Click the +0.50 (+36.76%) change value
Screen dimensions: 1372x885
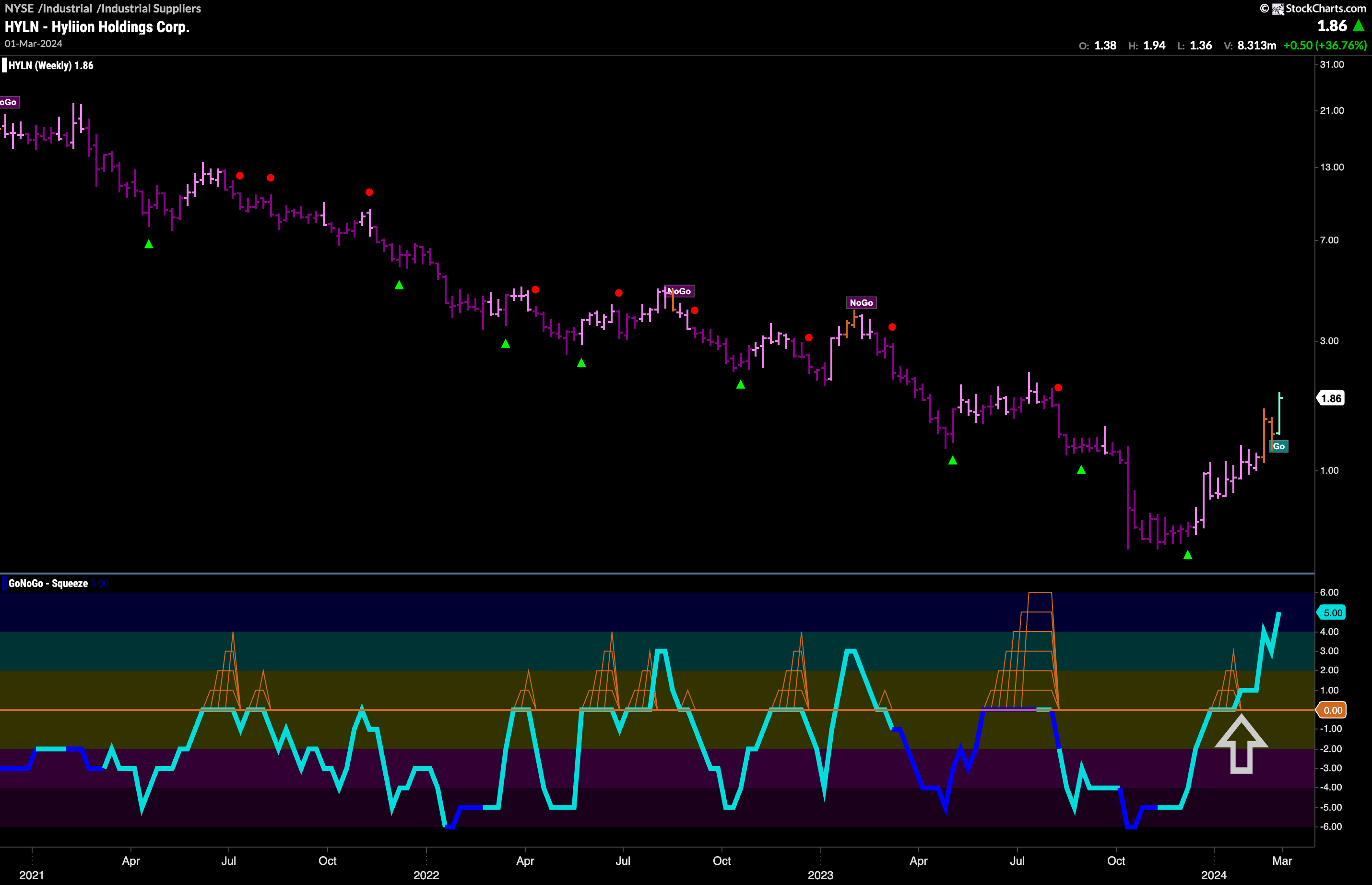[1325, 46]
